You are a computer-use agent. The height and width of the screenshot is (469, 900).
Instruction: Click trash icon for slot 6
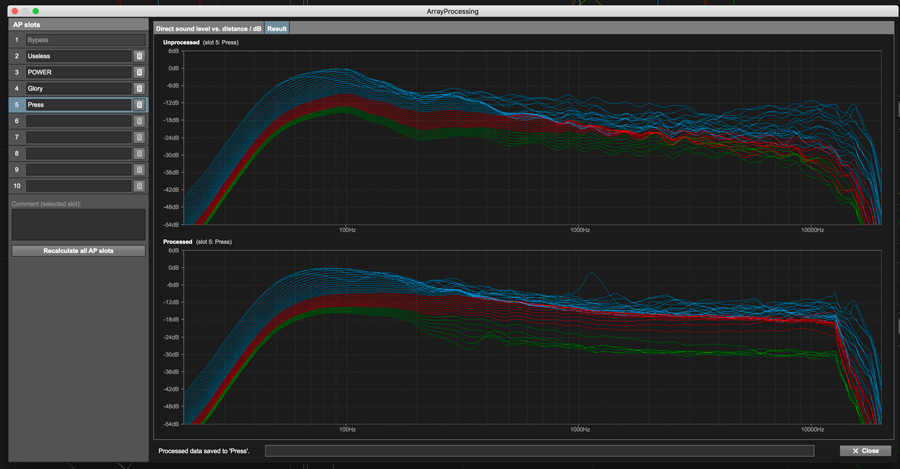pos(139,121)
